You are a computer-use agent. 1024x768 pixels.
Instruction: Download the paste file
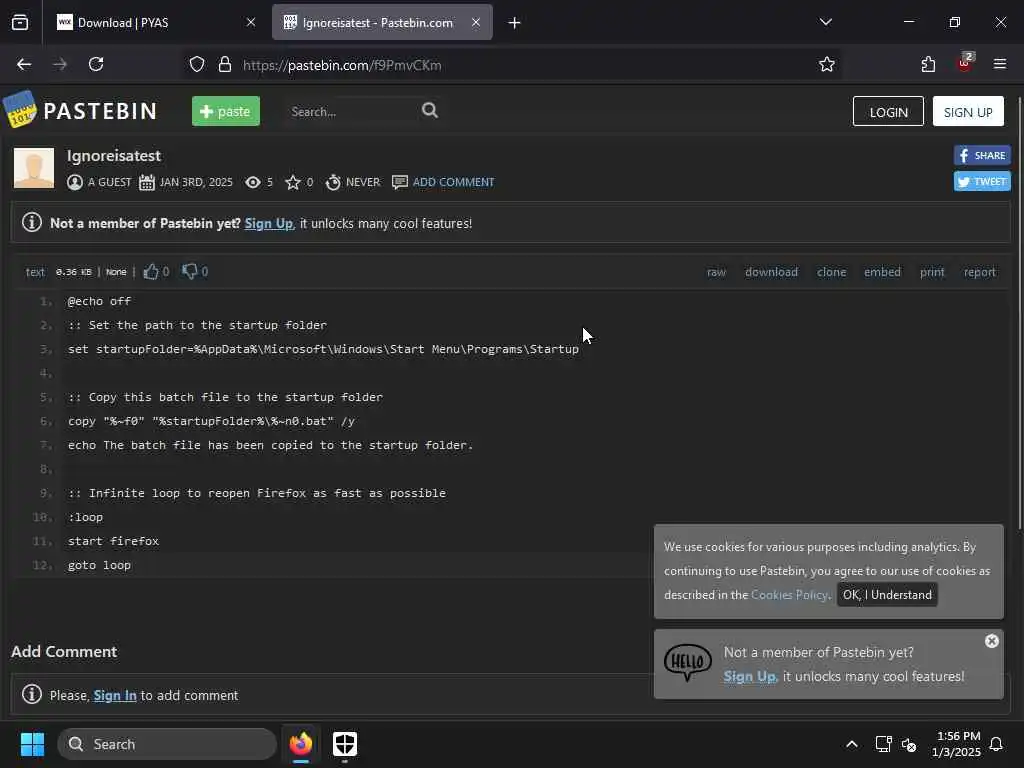click(771, 272)
